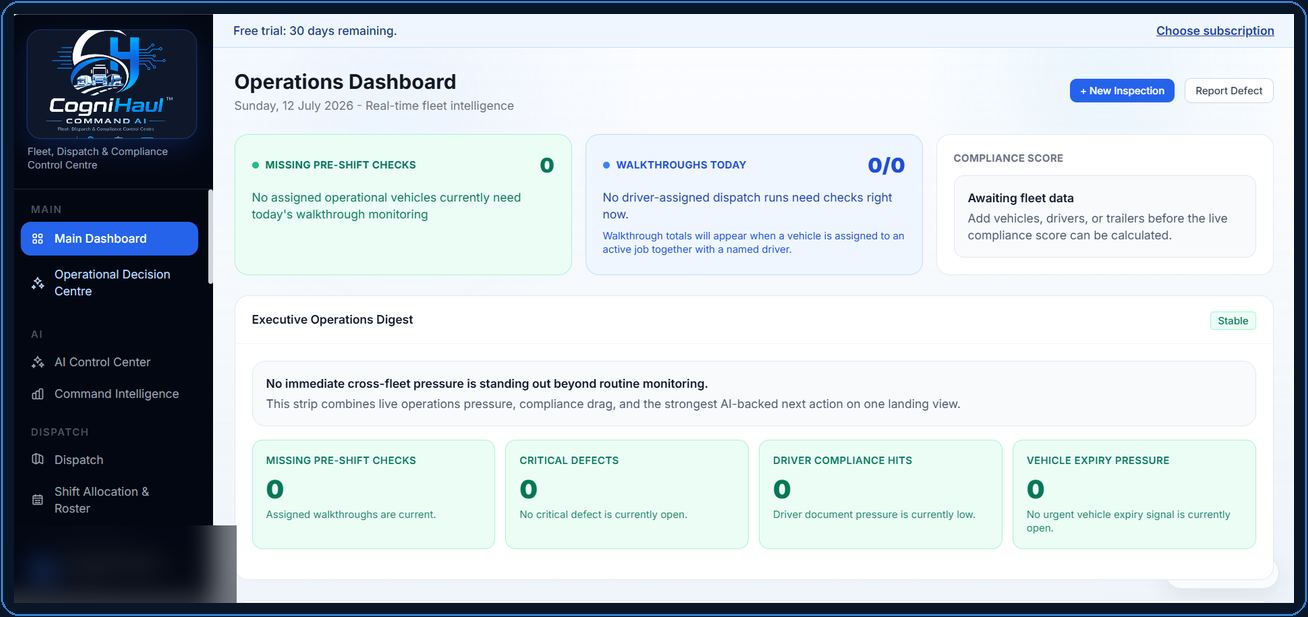Click the '0/0' walkthrough count
The height and width of the screenshot is (617, 1308).
pos(886,166)
